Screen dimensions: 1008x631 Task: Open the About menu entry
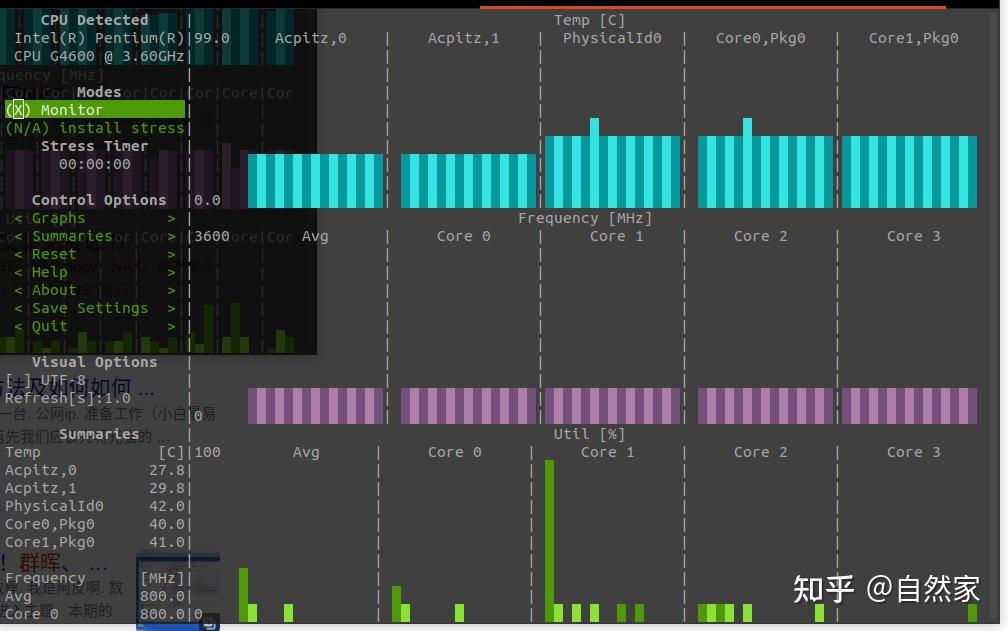tap(54, 289)
